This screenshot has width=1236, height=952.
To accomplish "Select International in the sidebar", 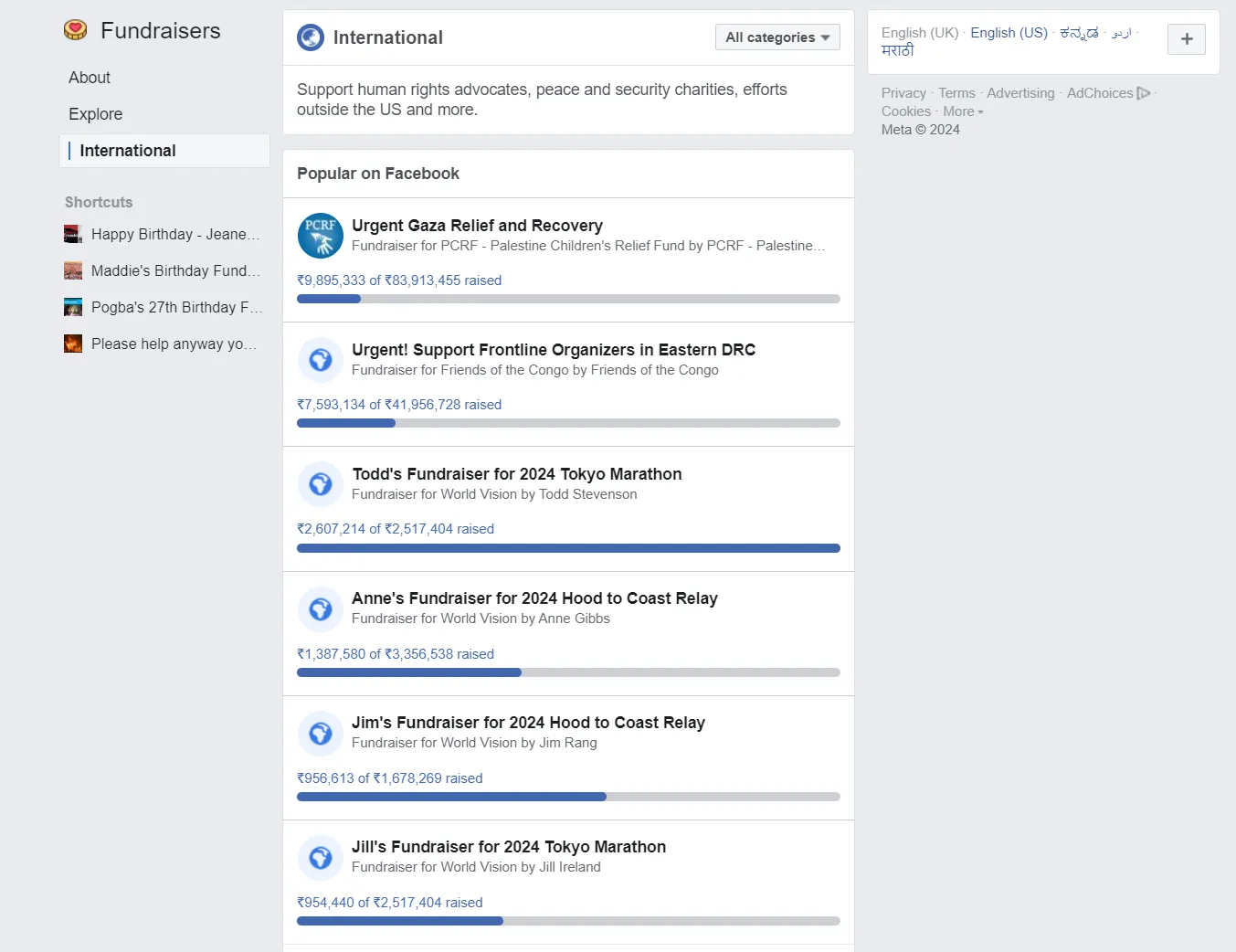I will pyautogui.click(x=164, y=151).
